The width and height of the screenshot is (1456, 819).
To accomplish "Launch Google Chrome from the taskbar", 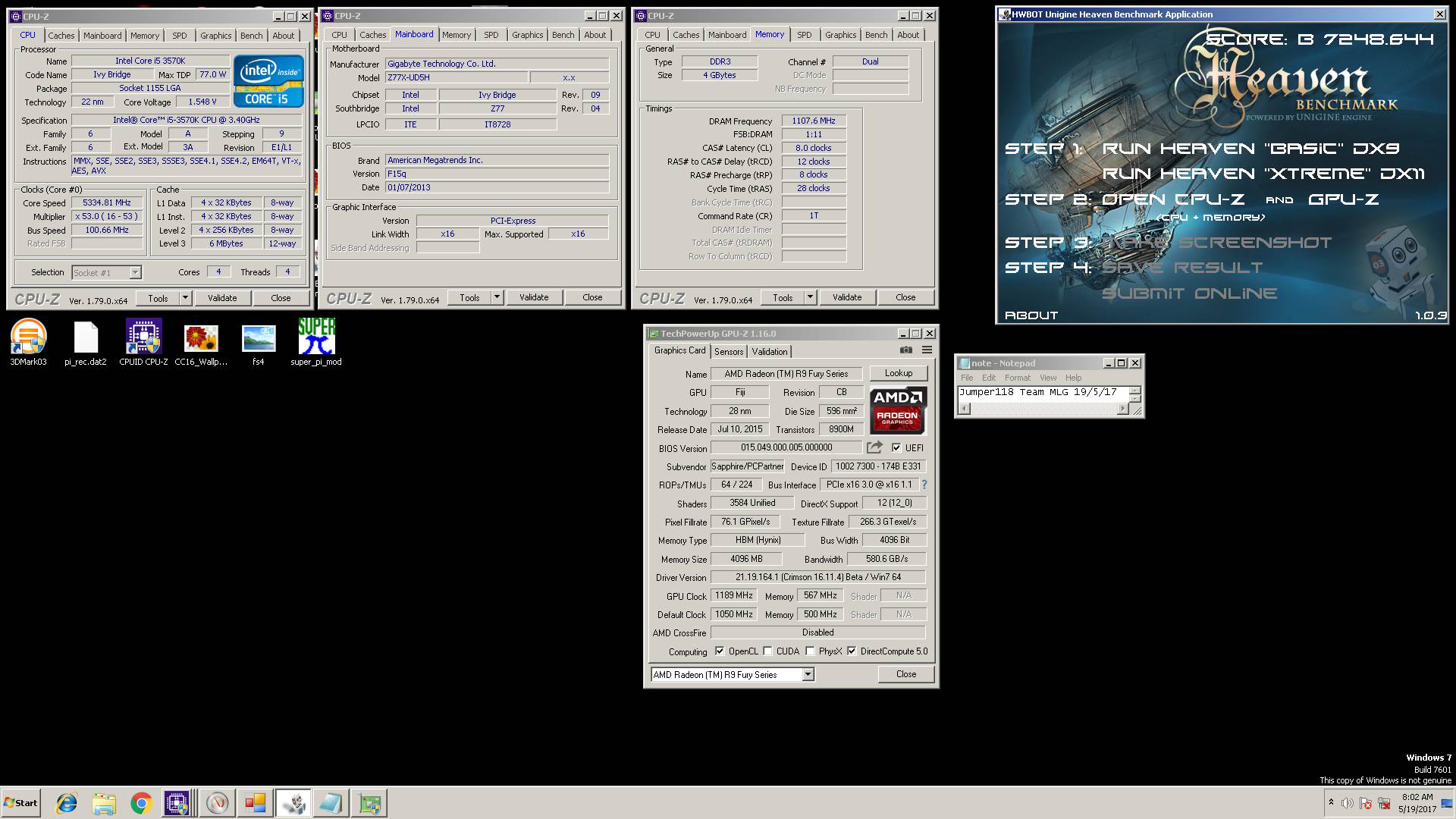I will 141,803.
